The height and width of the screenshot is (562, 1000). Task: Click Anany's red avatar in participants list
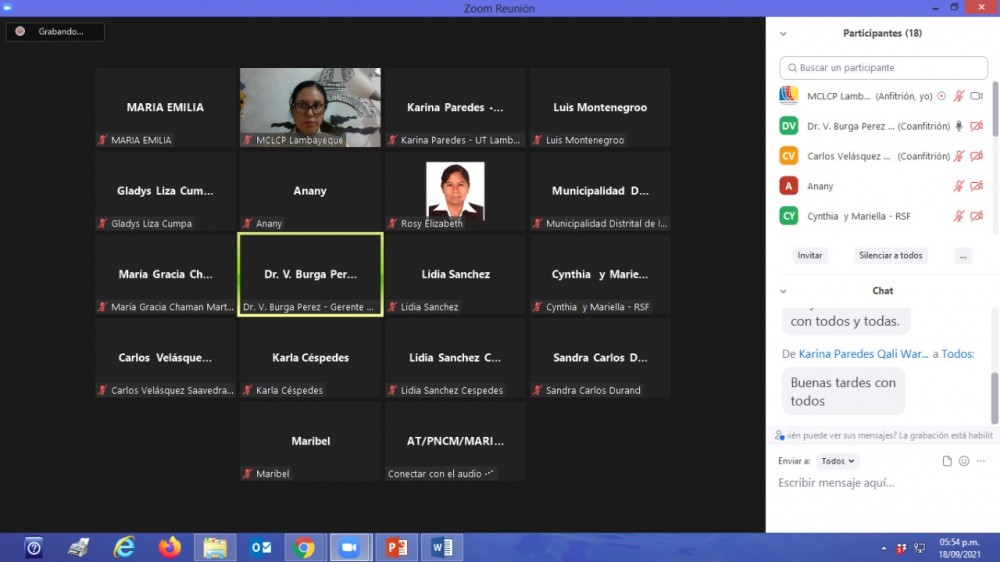[x=789, y=186]
